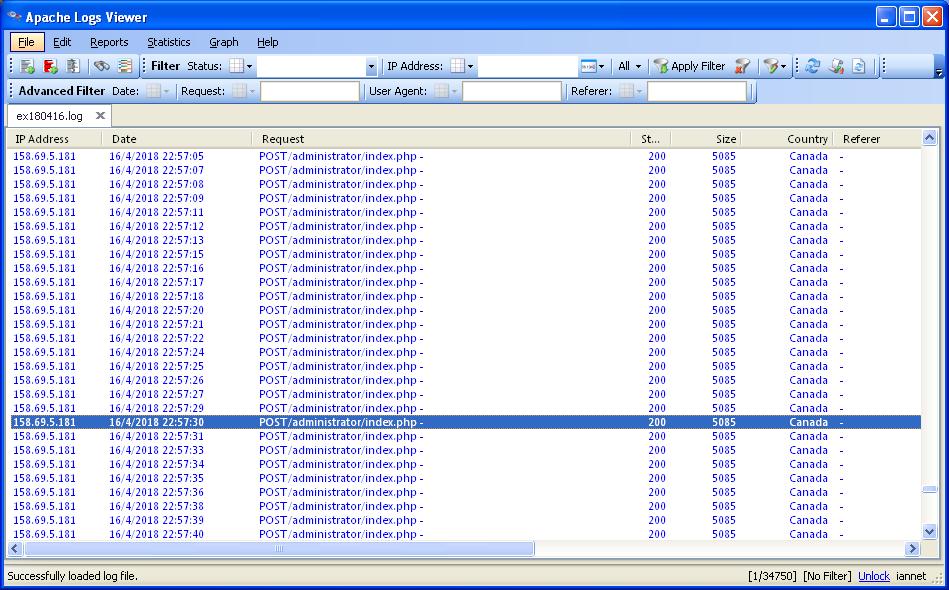Sort by IP Address column header
This screenshot has height=590, width=949.
pyautogui.click(x=54, y=139)
